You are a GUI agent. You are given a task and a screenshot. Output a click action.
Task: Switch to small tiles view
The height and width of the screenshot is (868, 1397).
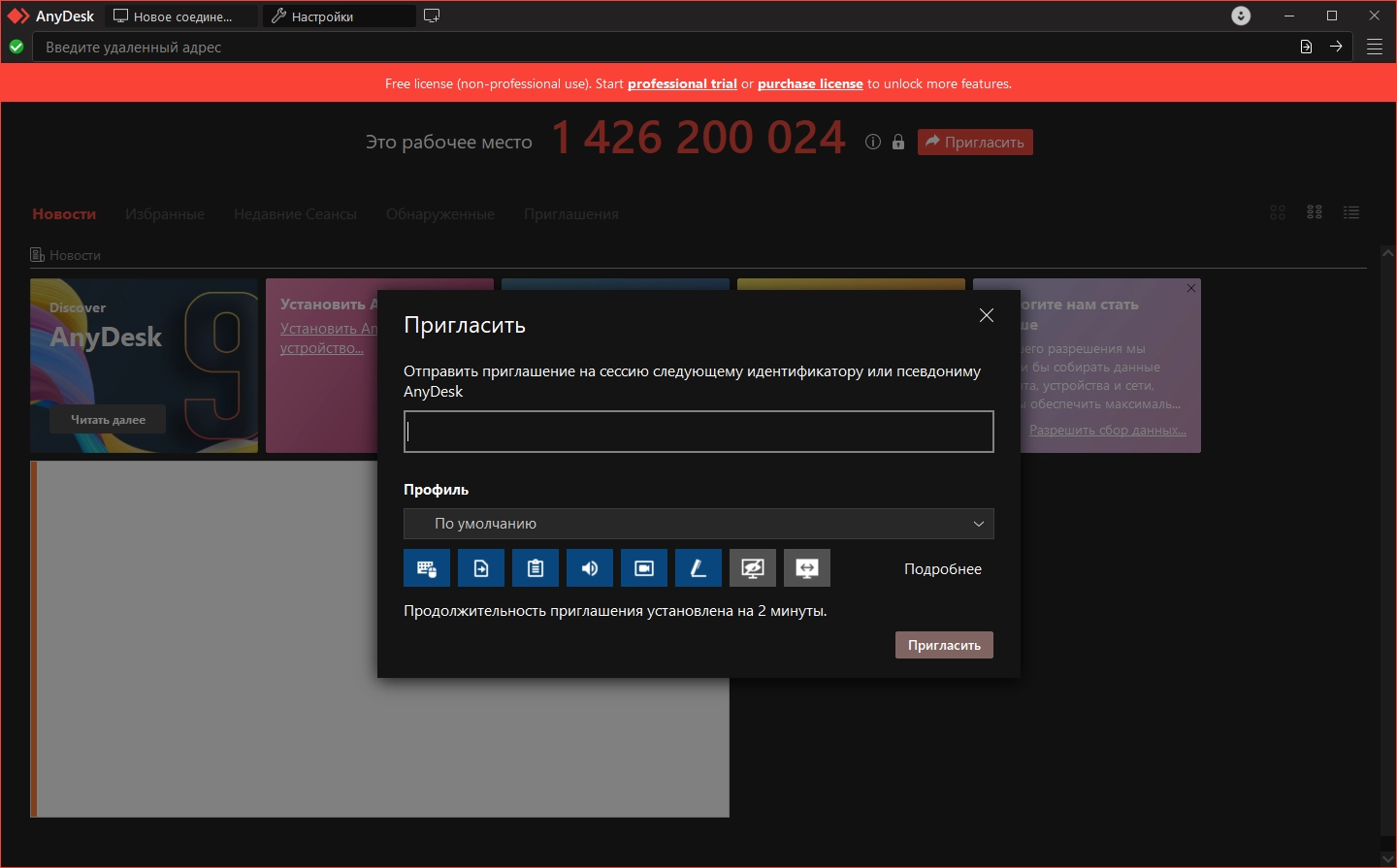tap(1315, 212)
